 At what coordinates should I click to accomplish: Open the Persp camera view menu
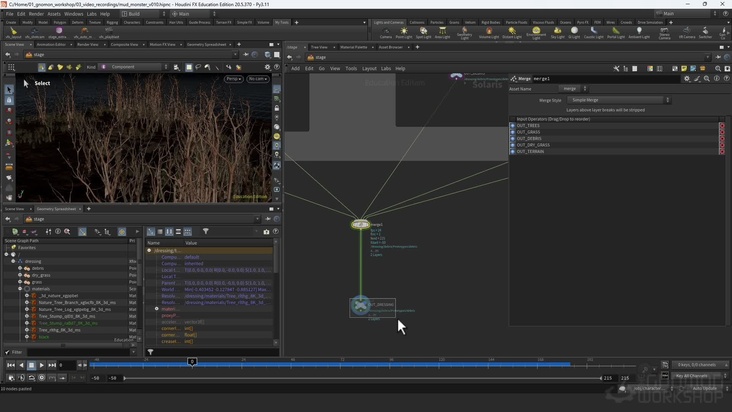pos(233,79)
